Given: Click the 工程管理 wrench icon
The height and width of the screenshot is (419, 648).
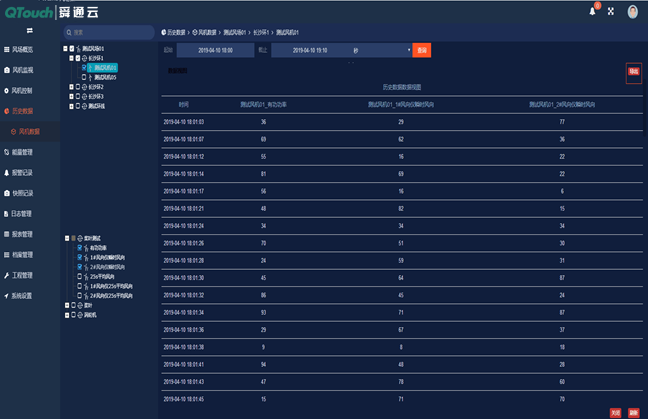Looking at the screenshot, I should coord(7,275).
